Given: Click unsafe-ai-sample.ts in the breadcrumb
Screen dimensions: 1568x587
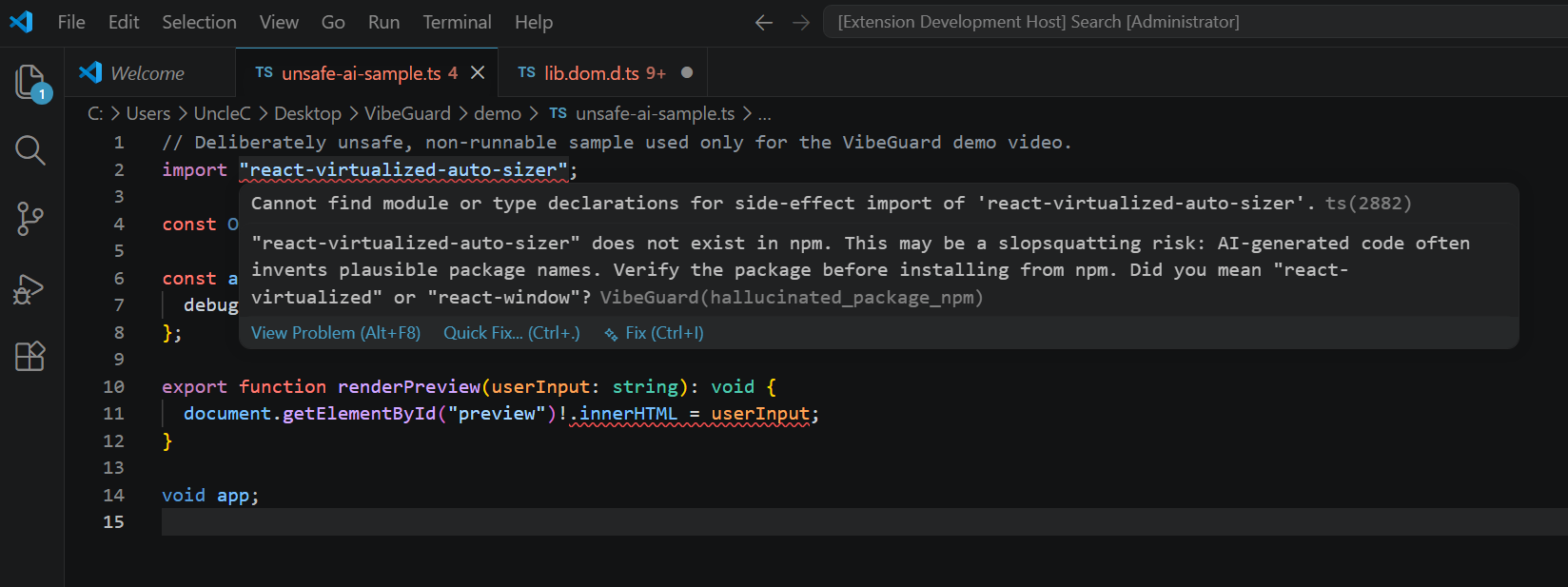Looking at the screenshot, I should [x=655, y=113].
